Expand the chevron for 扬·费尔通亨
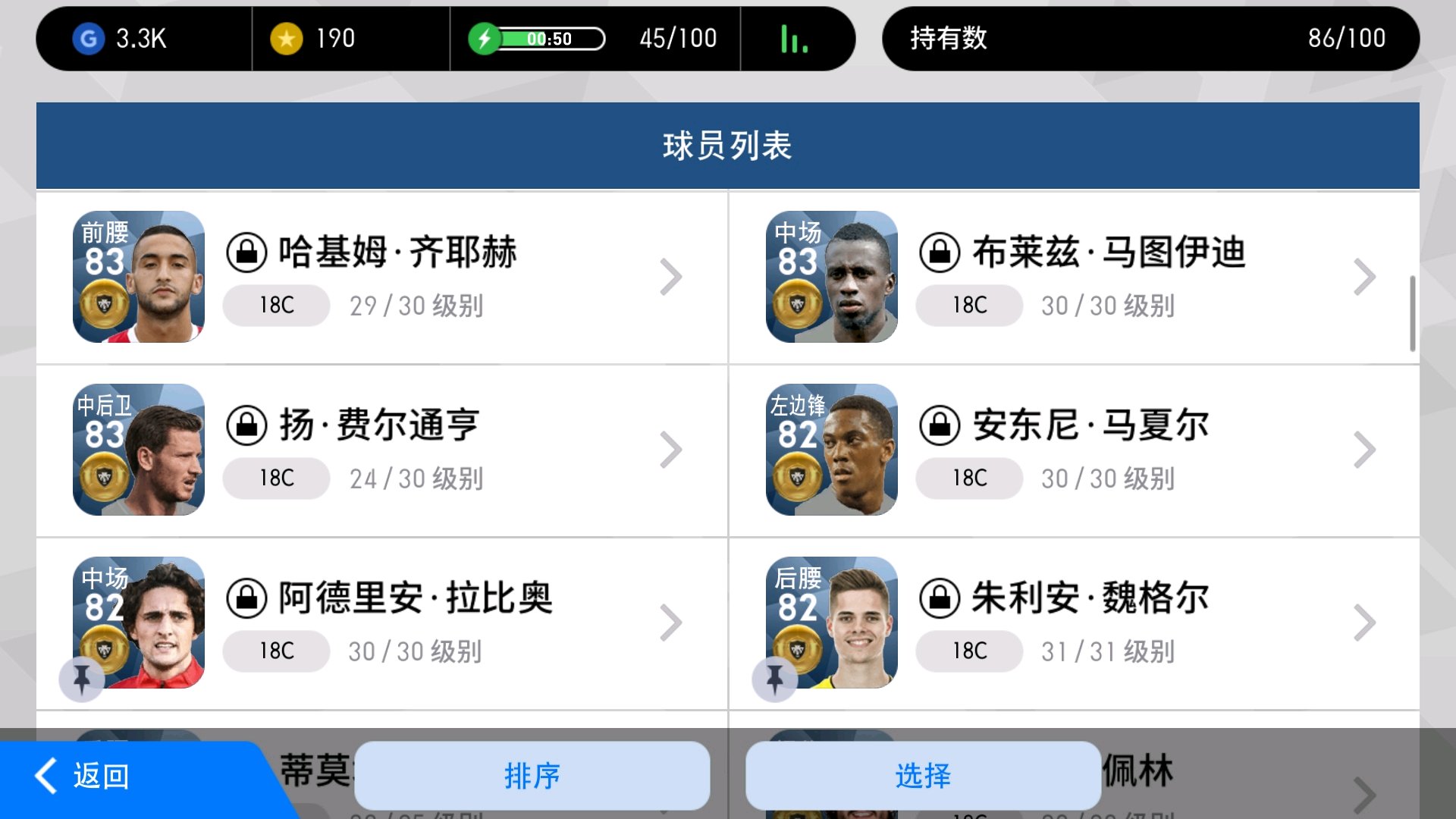 [x=671, y=450]
